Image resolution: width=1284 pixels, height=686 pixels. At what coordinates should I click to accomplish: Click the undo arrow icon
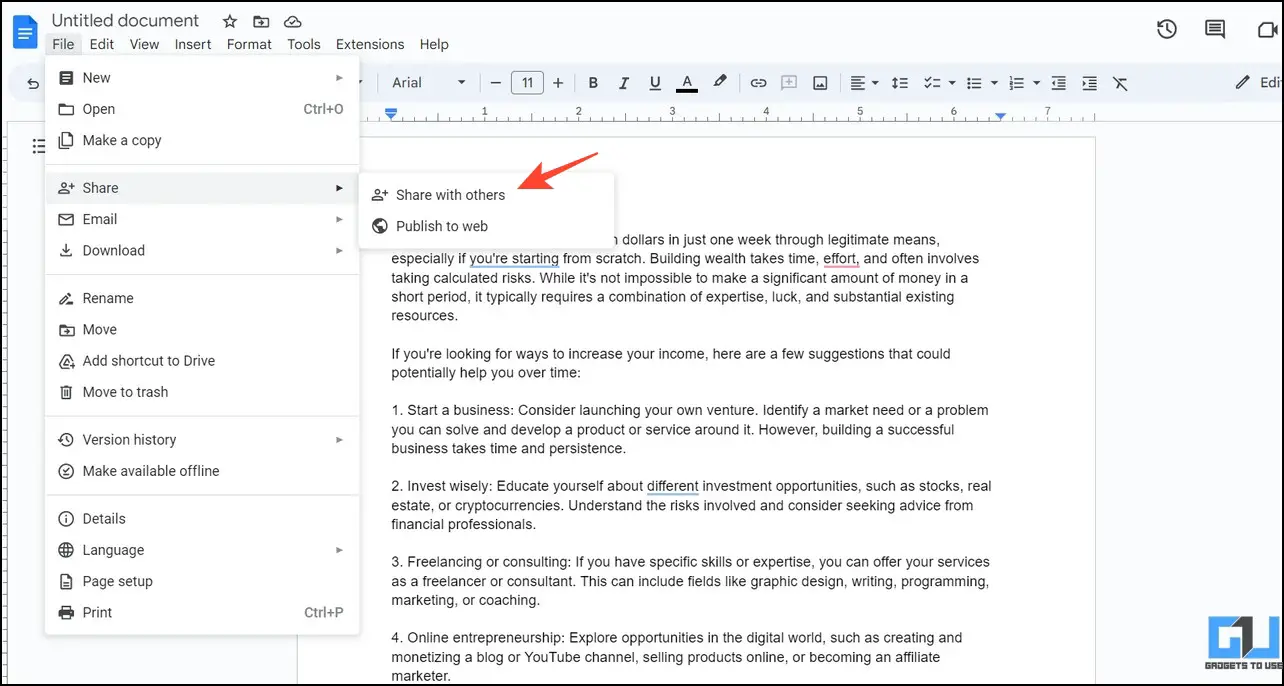pos(34,84)
